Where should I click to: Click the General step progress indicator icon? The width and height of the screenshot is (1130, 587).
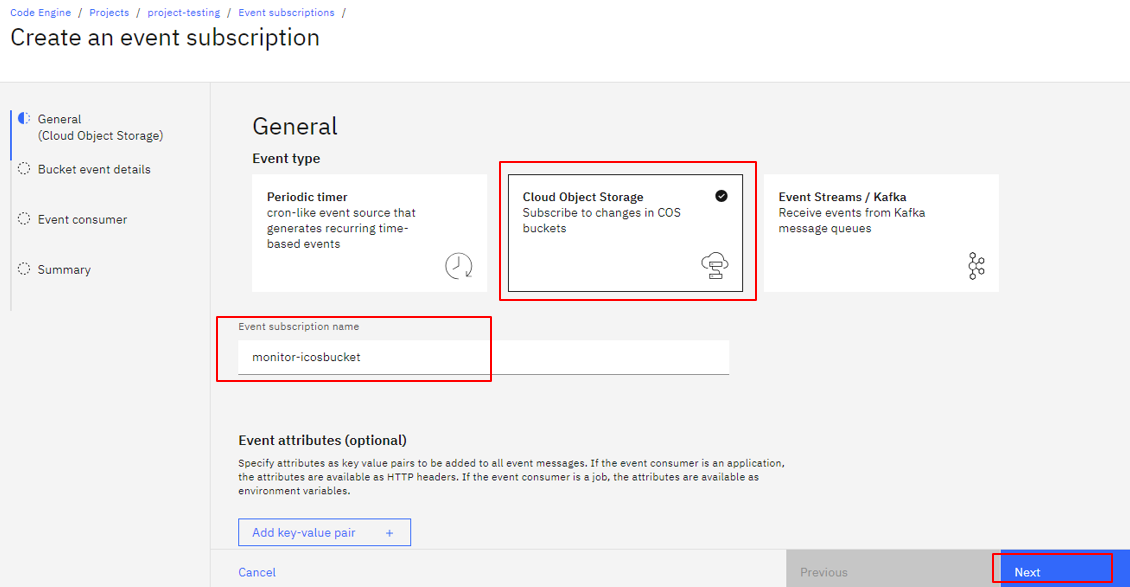24,118
